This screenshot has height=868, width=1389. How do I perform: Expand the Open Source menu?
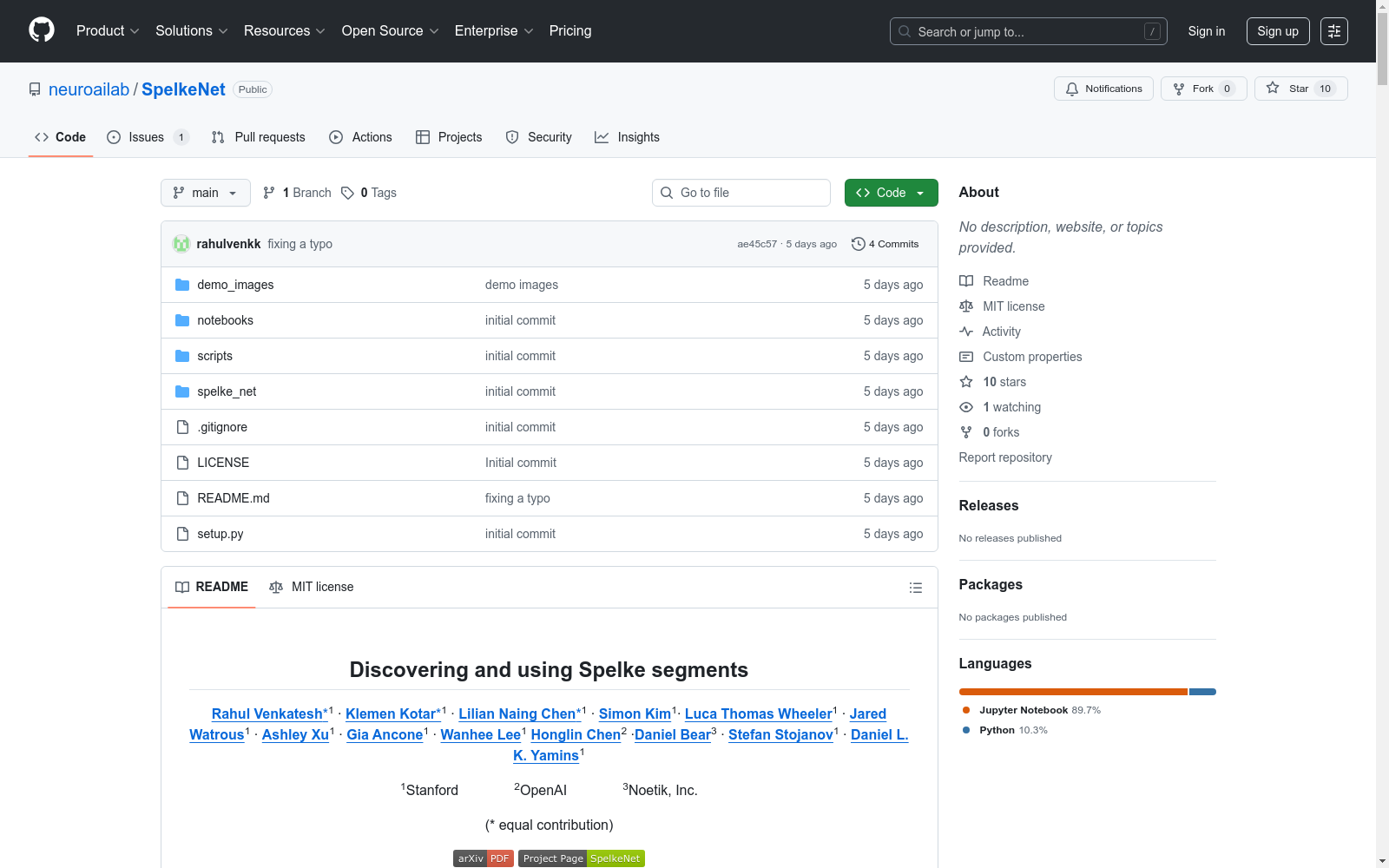391,30
